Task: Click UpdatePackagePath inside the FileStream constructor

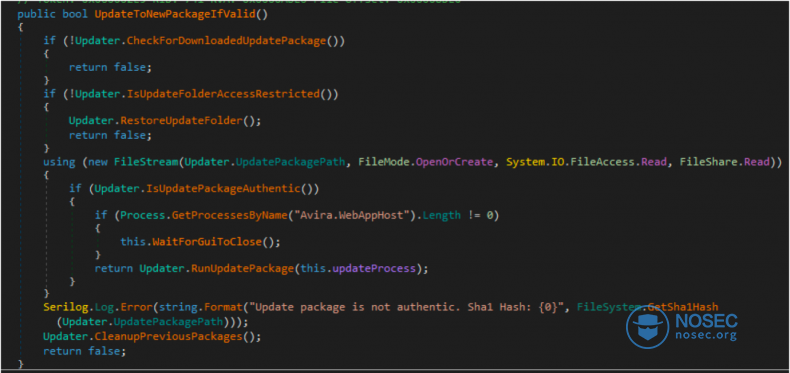Action: coord(291,162)
